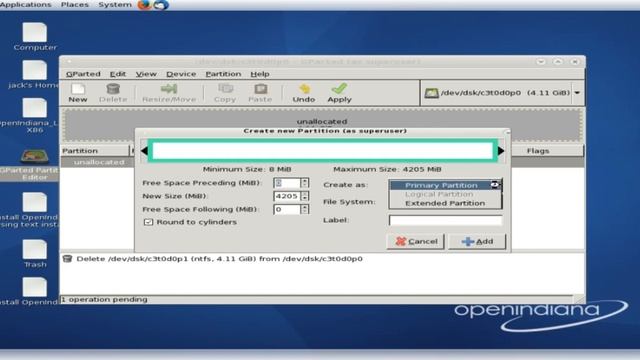Click the delete operation icon in pending list
This screenshot has height=360, width=640.
point(68,259)
